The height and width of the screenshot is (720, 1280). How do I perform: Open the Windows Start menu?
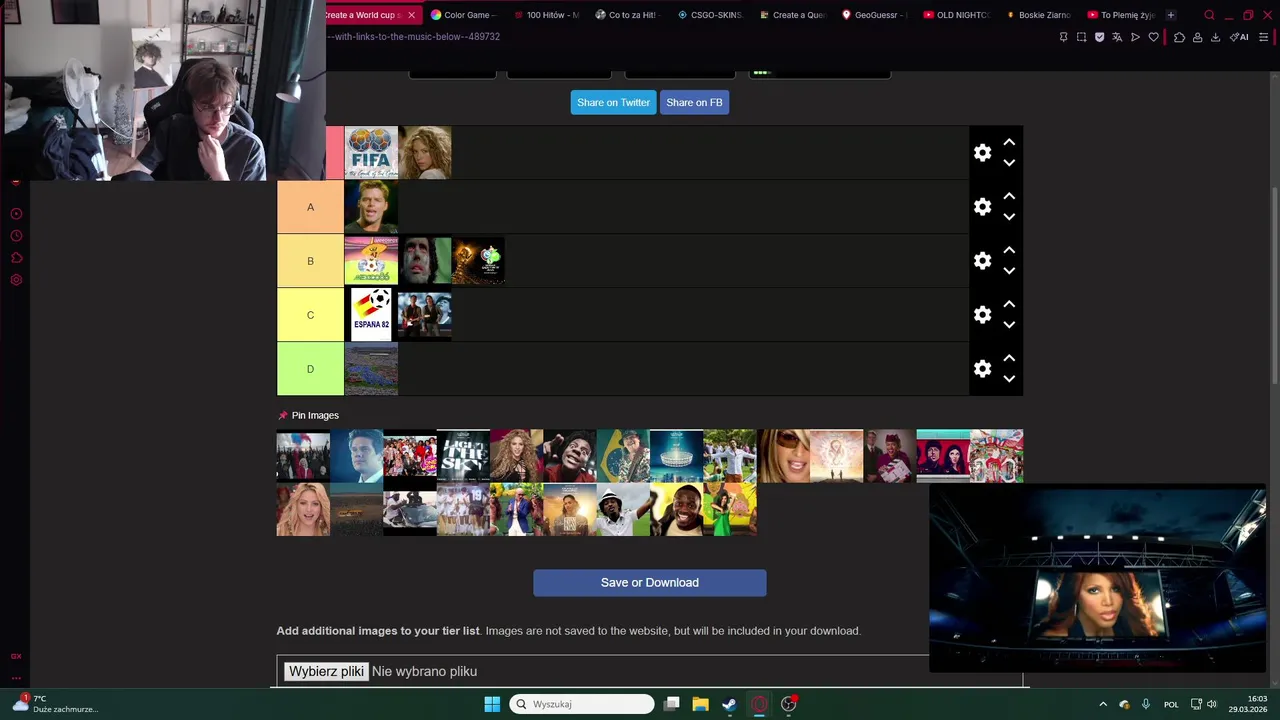click(492, 704)
